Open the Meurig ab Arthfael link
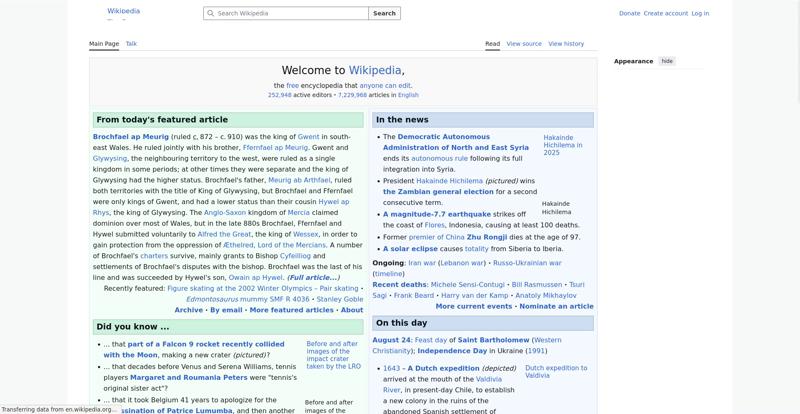This screenshot has width=800, height=414. (x=299, y=180)
